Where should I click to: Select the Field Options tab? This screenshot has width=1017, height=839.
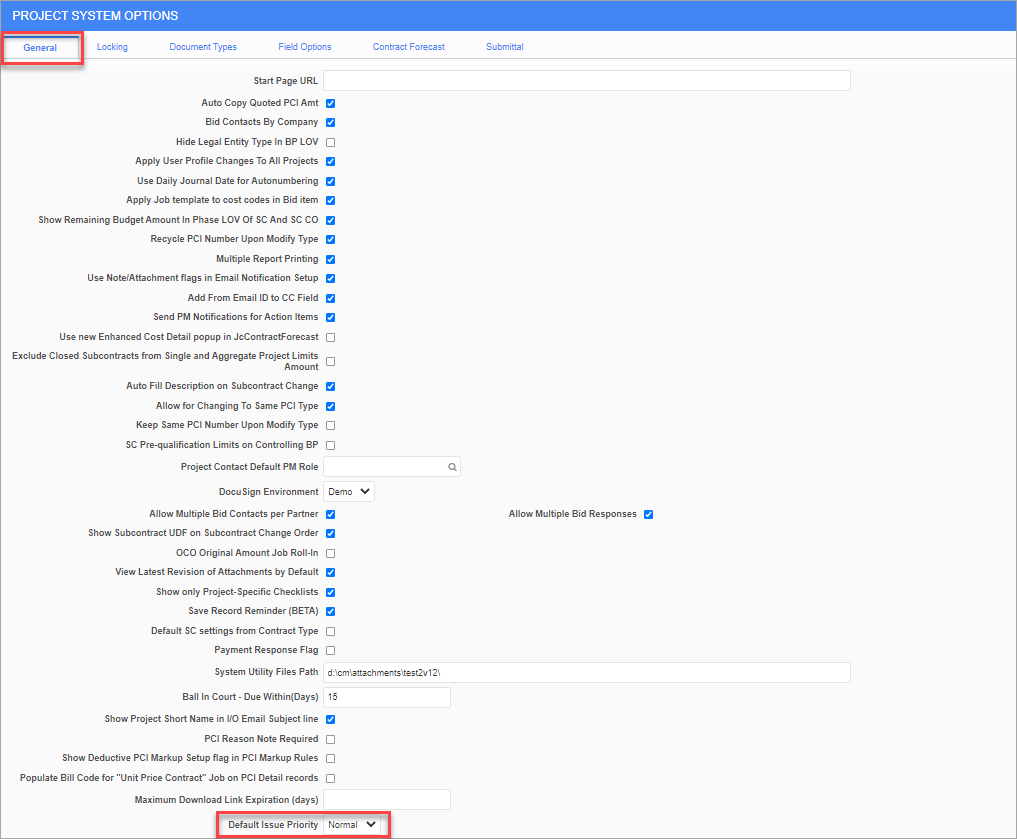tap(305, 47)
